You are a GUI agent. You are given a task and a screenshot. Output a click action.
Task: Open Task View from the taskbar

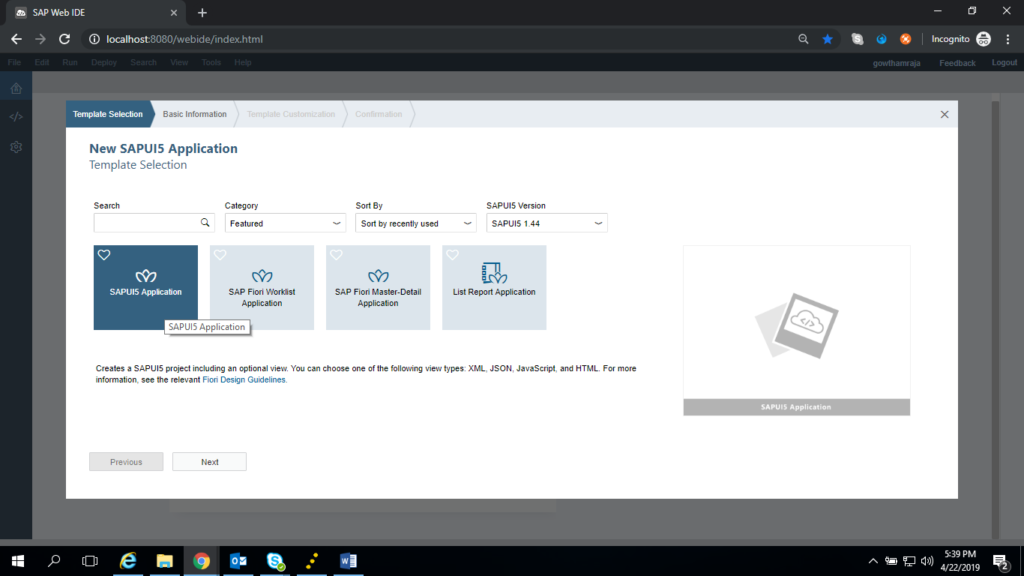tap(90, 561)
